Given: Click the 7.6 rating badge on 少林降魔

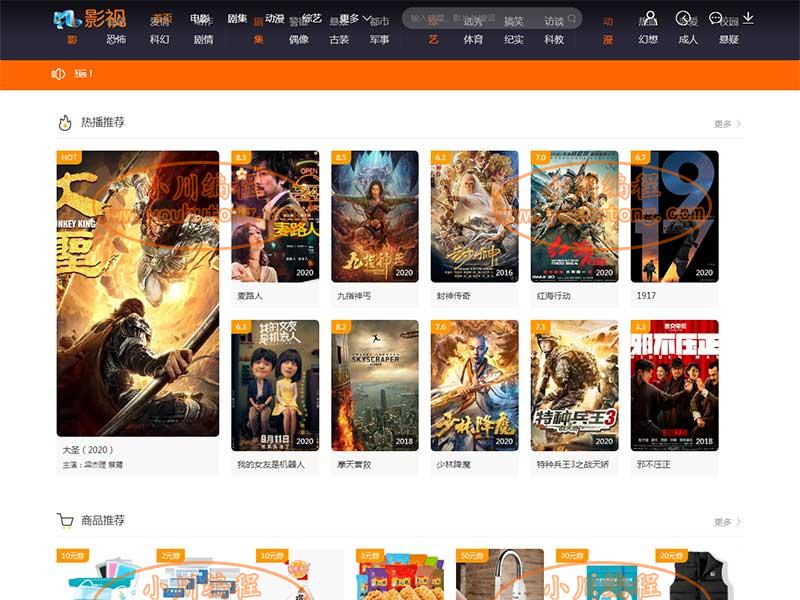Looking at the screenshot, I should (440, 327).
